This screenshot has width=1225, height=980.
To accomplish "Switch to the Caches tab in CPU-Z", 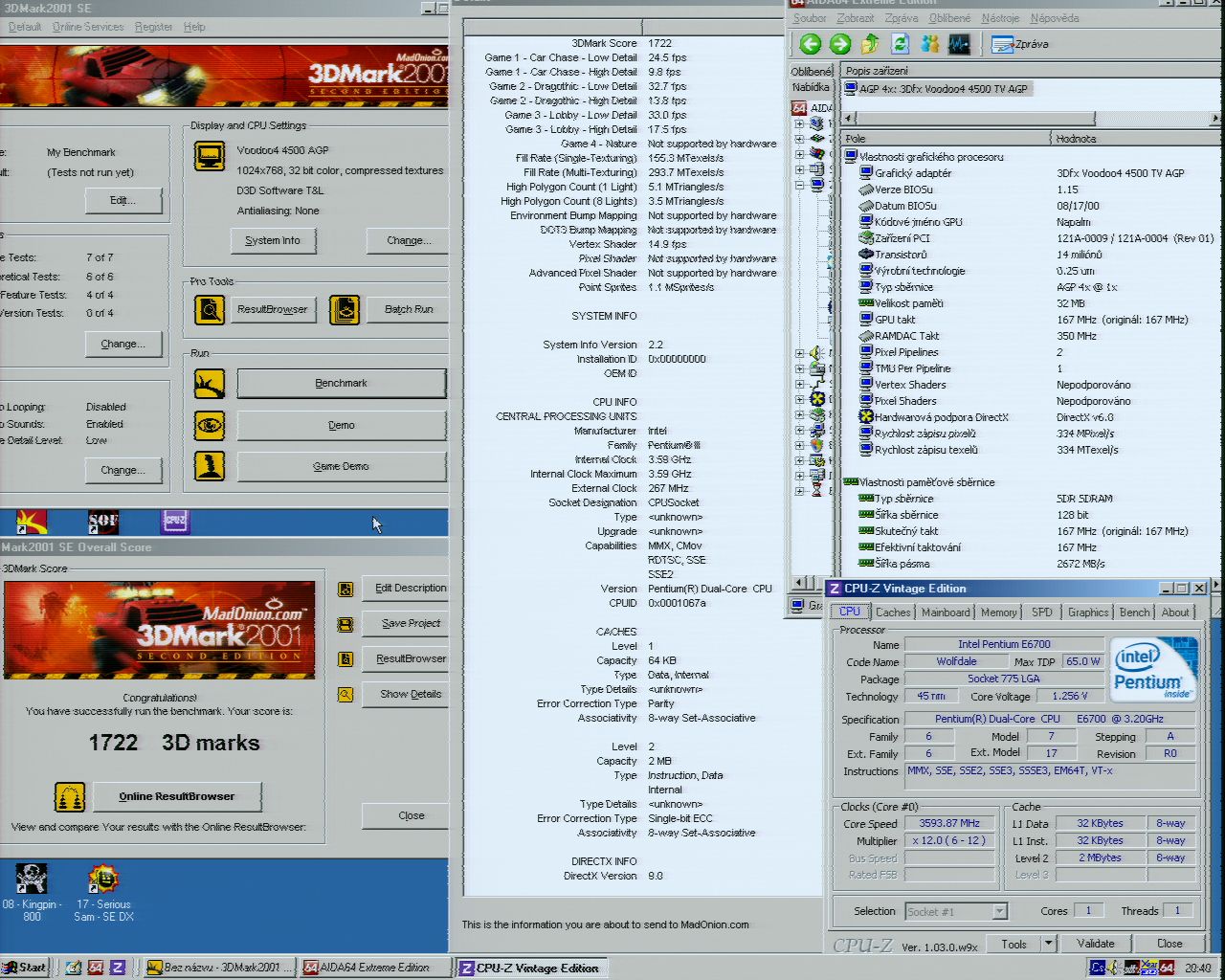I will [x=893, y=612].
